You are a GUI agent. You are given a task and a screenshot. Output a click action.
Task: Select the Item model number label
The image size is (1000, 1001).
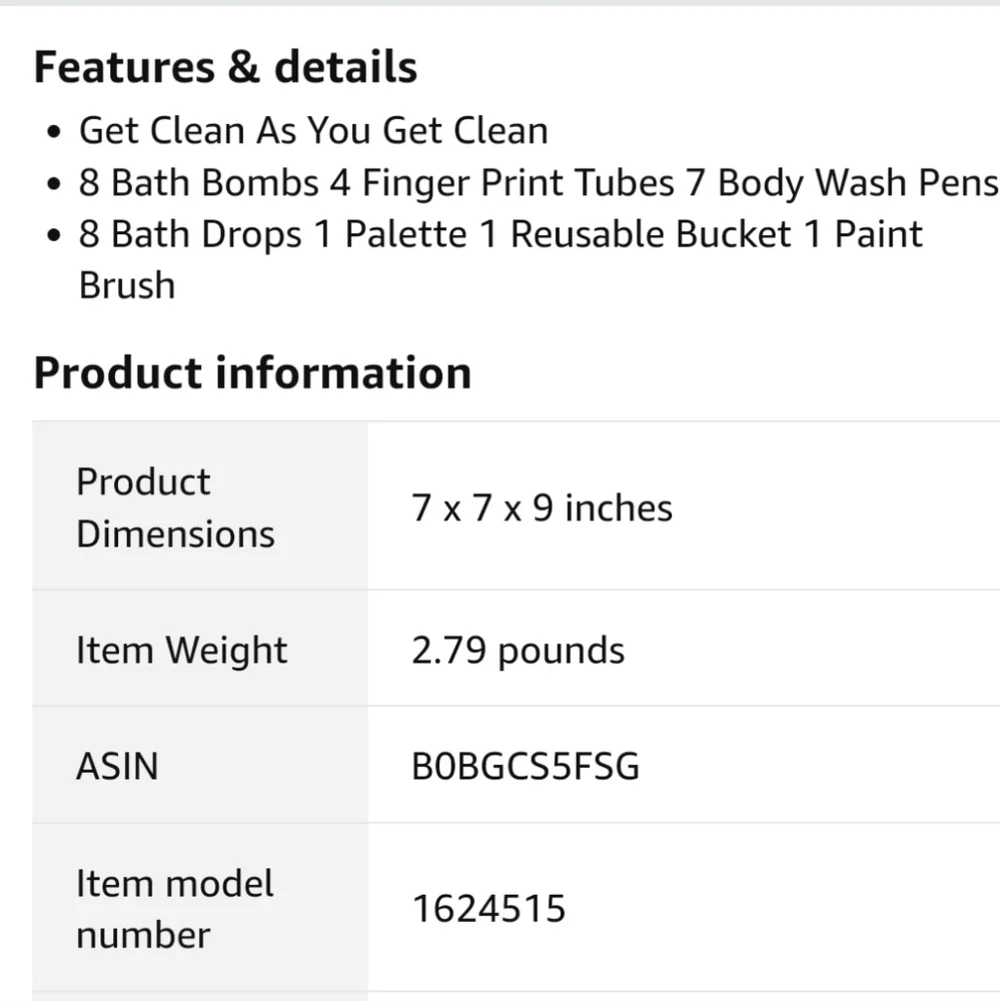click(x=175, y=909)
